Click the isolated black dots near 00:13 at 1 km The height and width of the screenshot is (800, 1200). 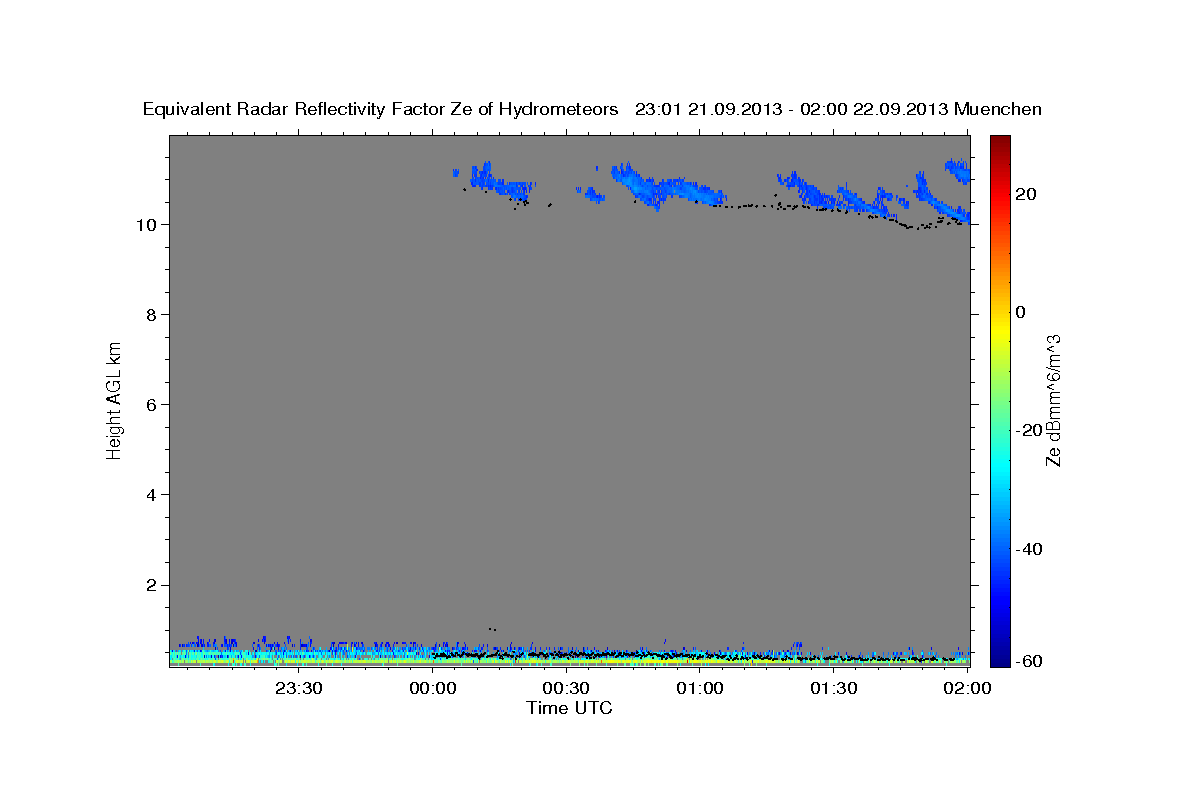tap(492, 629)
